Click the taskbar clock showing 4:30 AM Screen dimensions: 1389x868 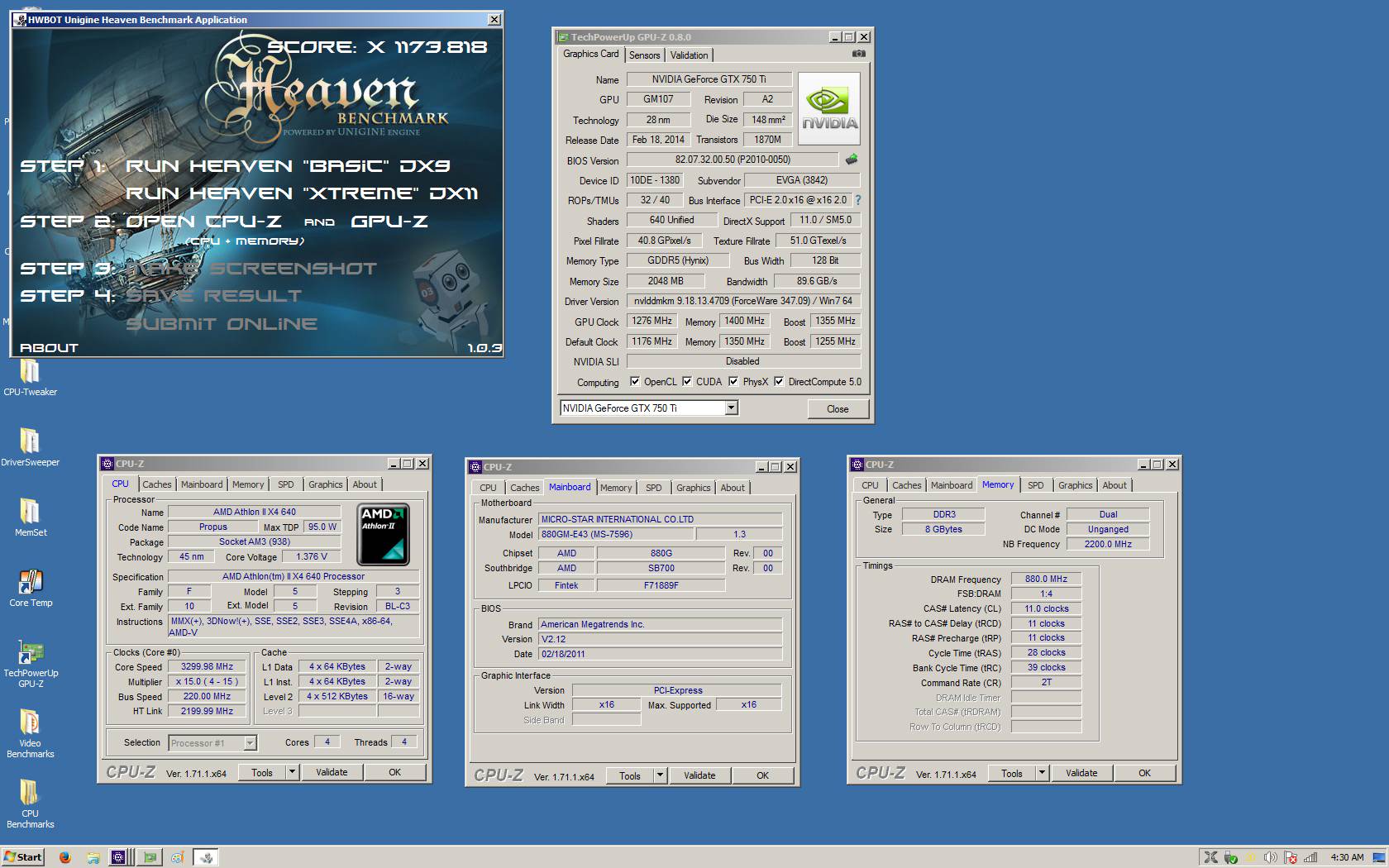(1347, 857)
